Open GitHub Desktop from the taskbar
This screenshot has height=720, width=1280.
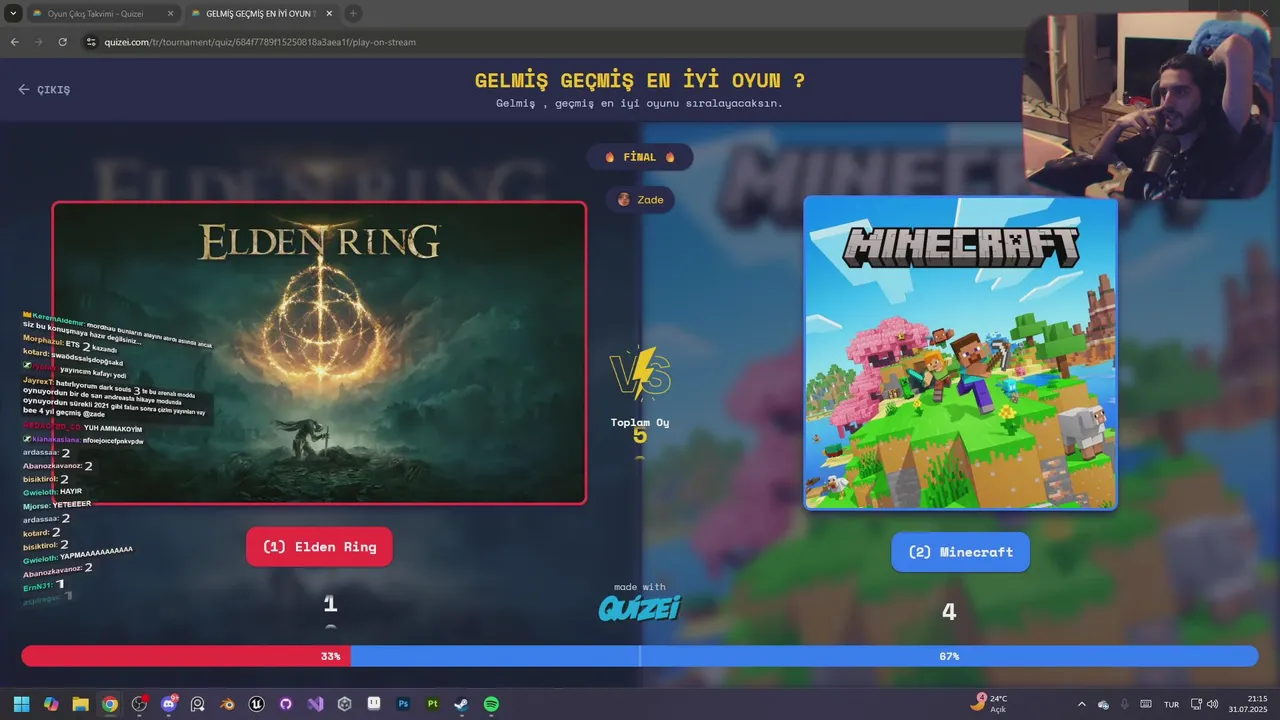(286, 704)
